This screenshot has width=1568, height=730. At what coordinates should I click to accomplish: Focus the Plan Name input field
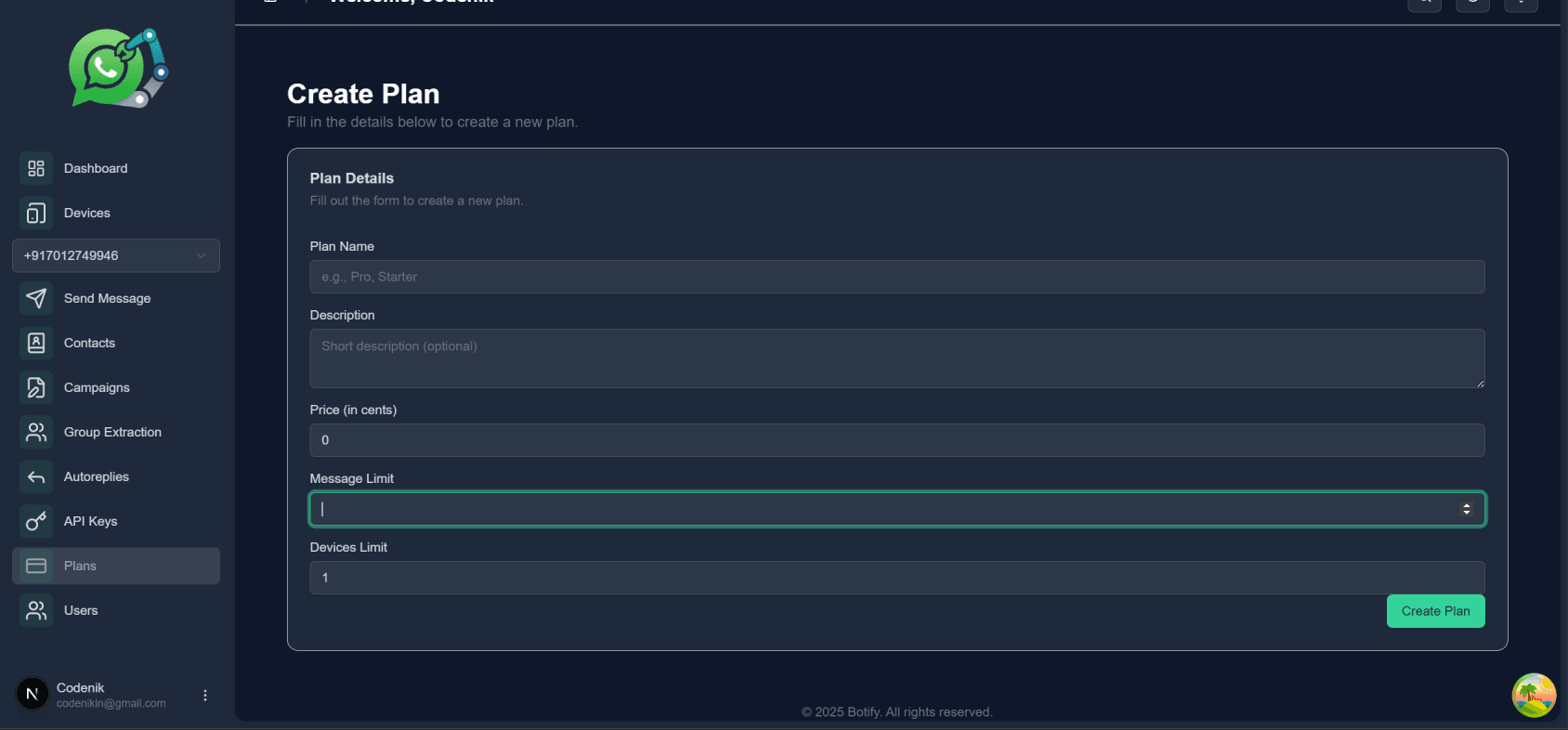[897, 277]
